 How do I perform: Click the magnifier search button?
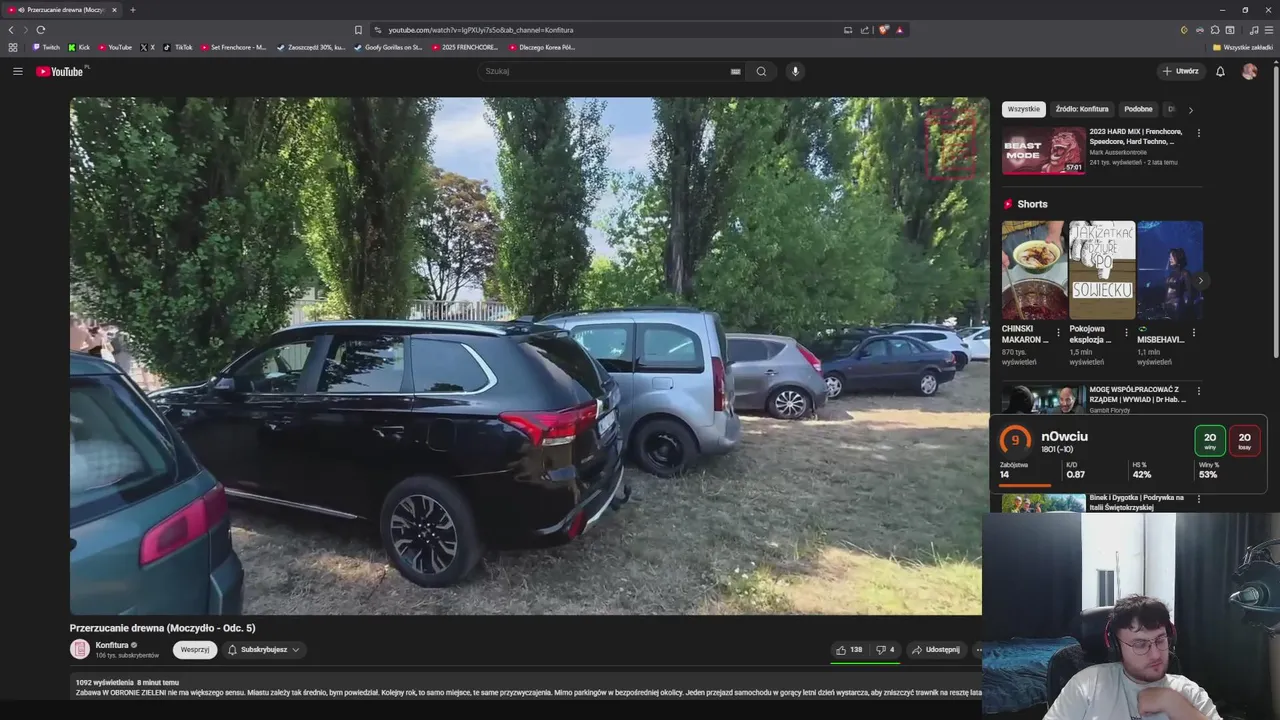tap(761, 71)
